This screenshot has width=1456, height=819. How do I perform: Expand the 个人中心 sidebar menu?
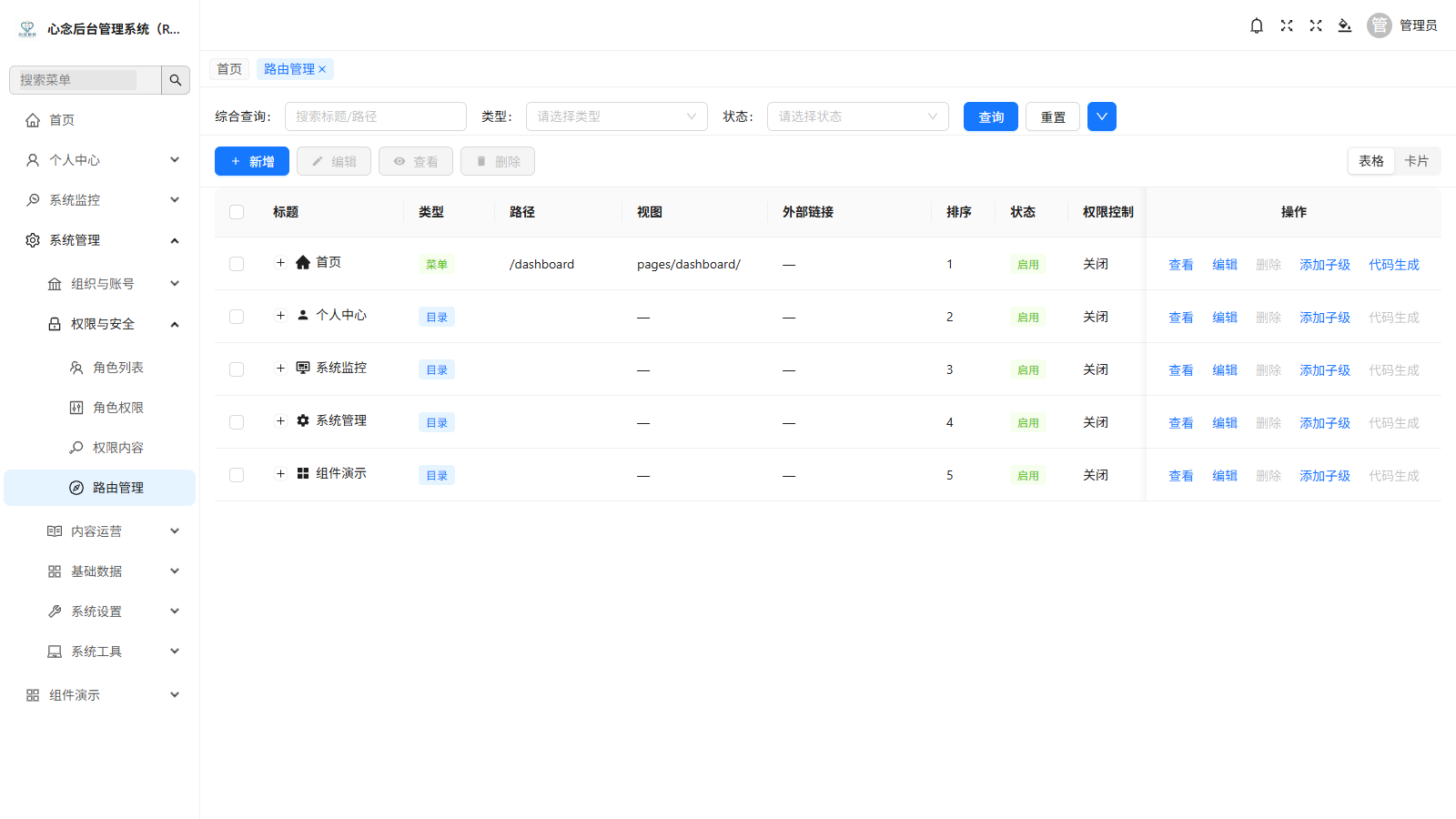100,160
